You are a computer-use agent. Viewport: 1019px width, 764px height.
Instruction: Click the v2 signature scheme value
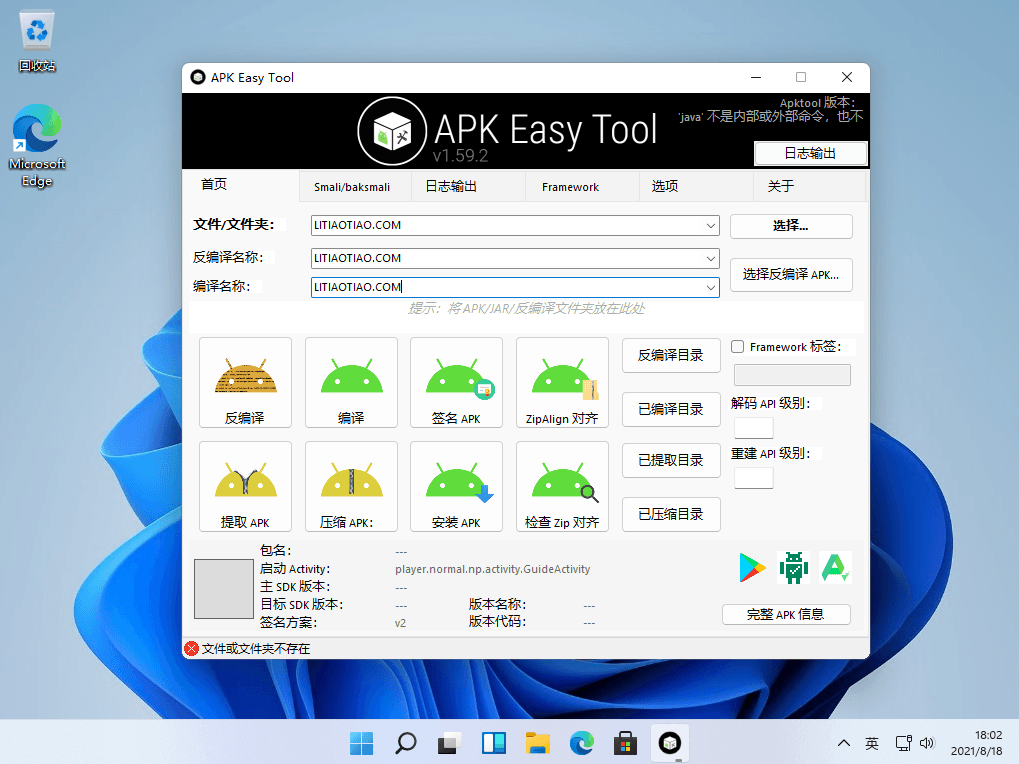click(x=400, y=623)
